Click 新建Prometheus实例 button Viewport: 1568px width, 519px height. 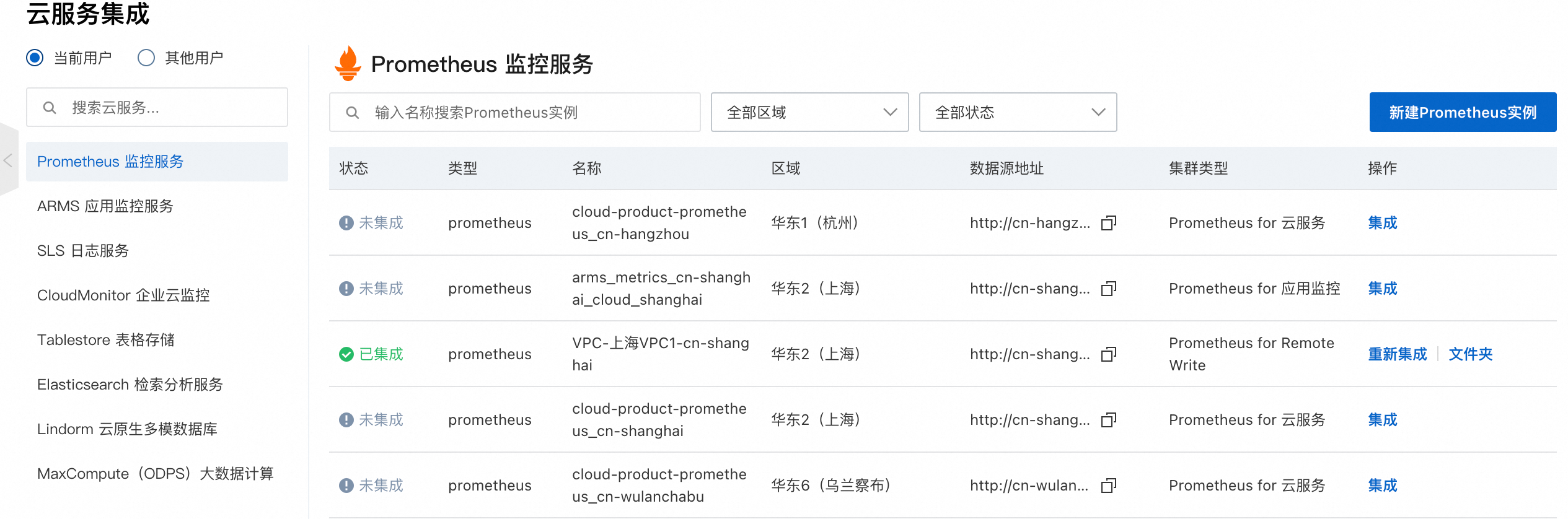1462,112
